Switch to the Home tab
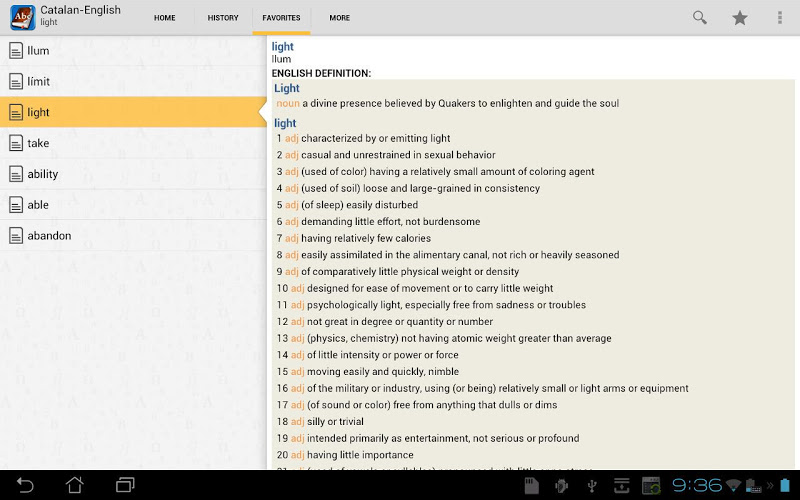The width and height of the screenshot is (800, 500). 165,18
